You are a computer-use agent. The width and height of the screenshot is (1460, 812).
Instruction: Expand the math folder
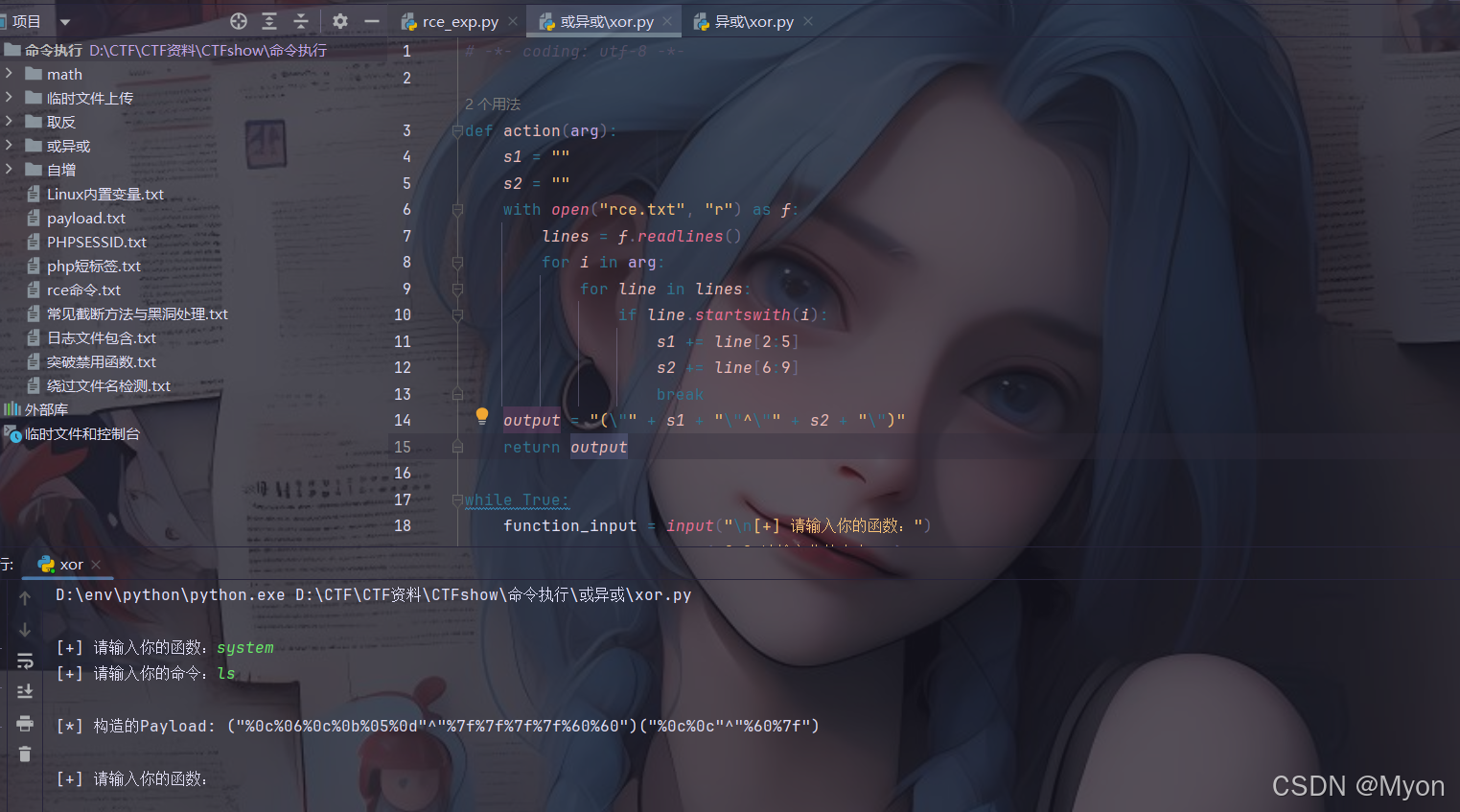pos(9,74)
